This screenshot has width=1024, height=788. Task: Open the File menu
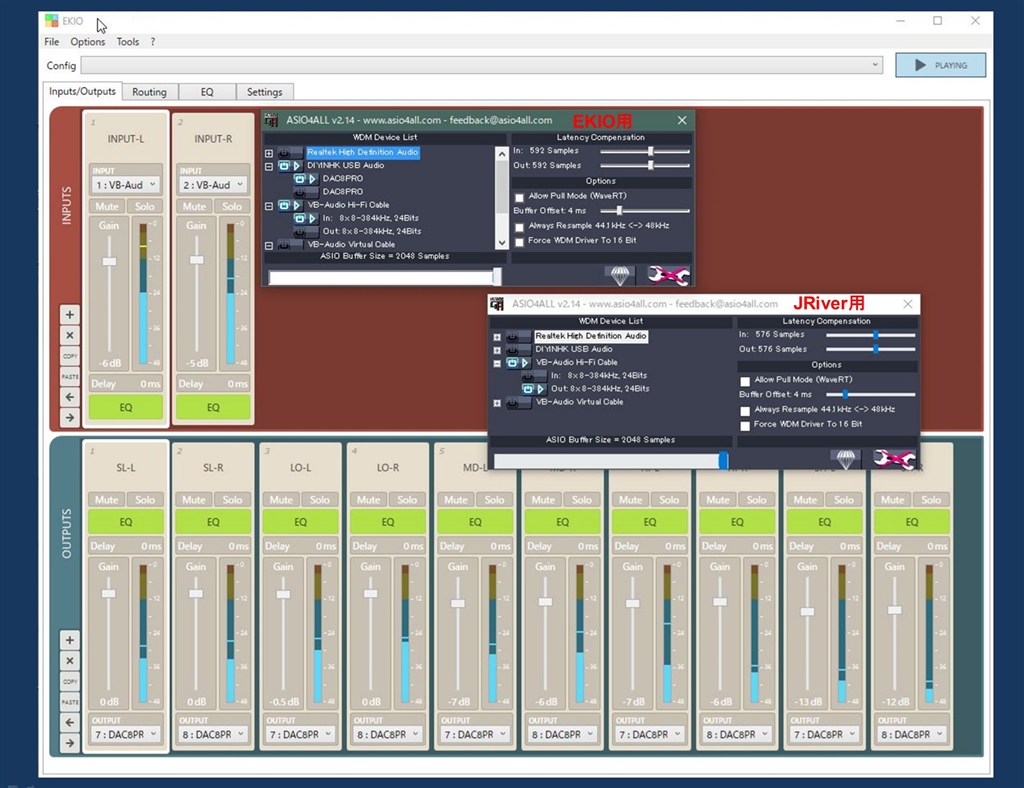click(x=52, y=42)
